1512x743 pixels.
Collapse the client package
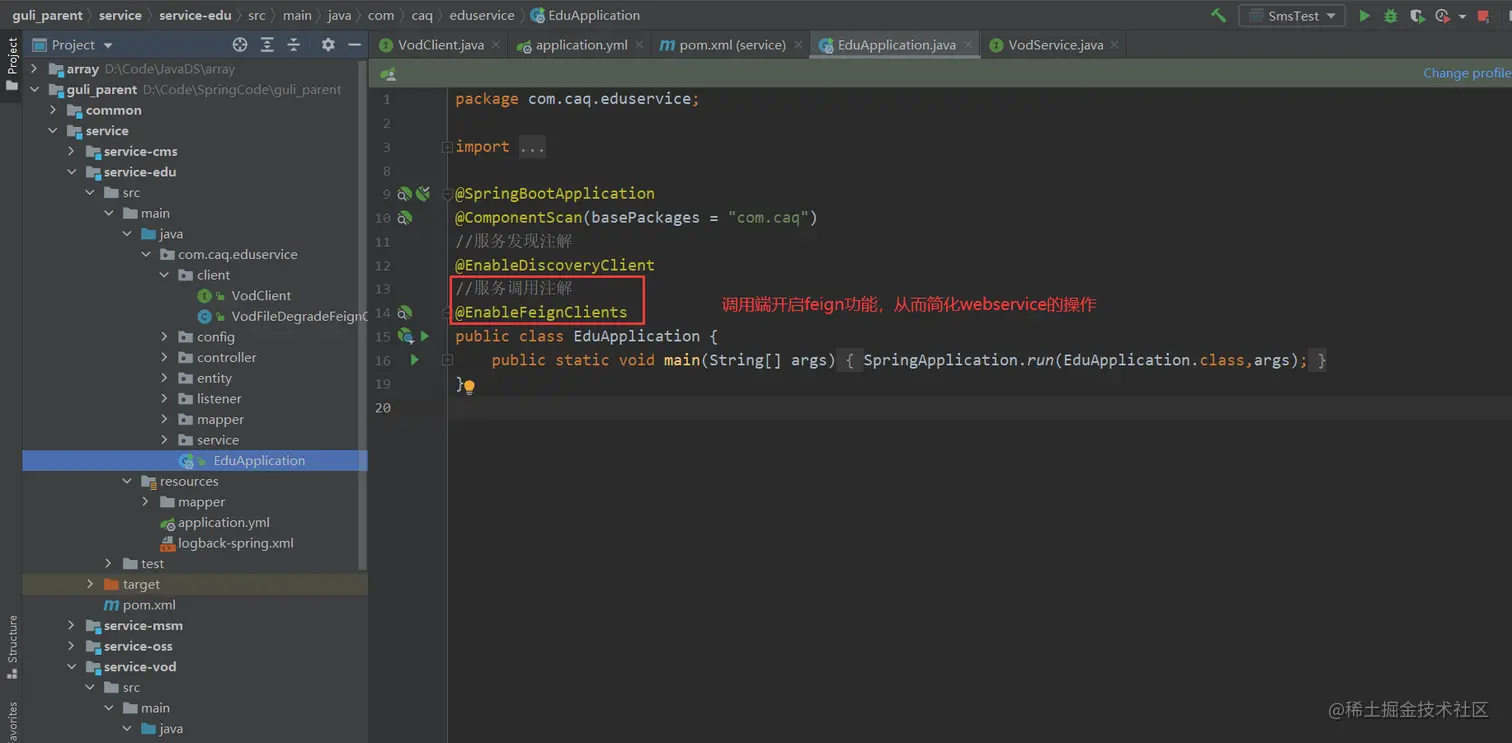pos(164,275)
